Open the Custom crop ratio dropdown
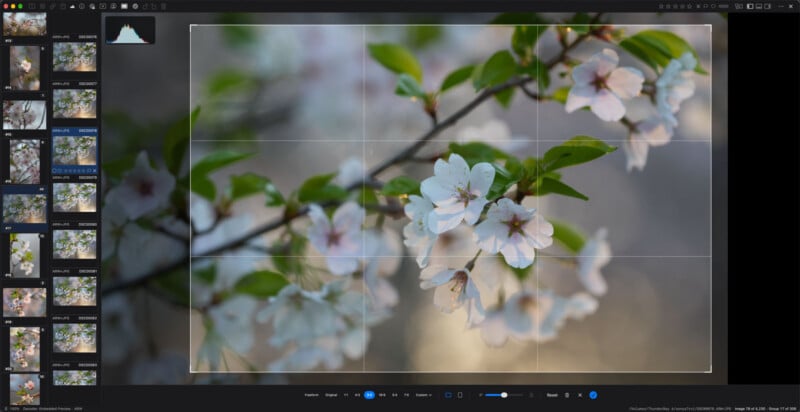 [423, 395]
